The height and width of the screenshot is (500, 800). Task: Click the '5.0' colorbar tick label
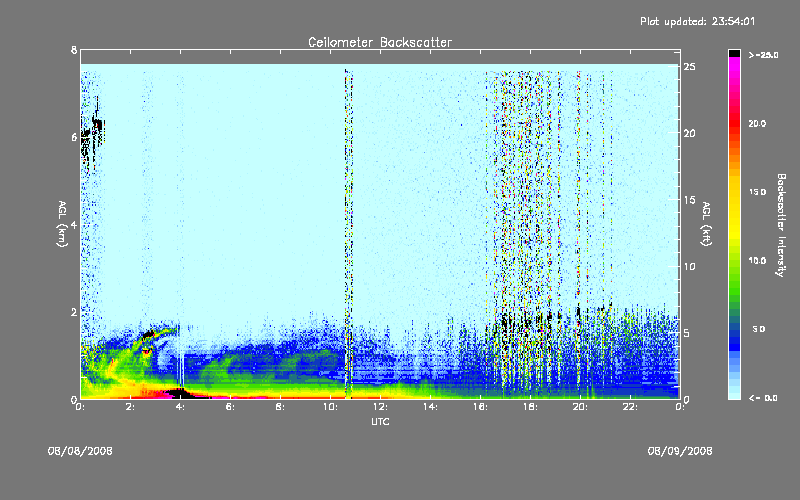759,329
